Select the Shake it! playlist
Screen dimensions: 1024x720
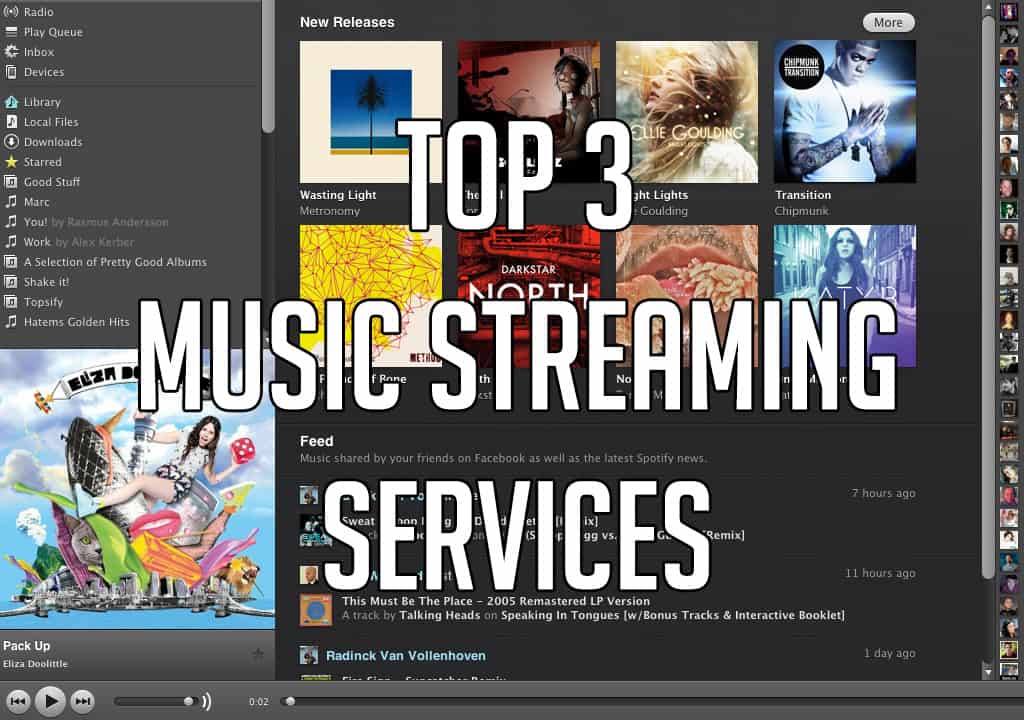coord(46,282)
